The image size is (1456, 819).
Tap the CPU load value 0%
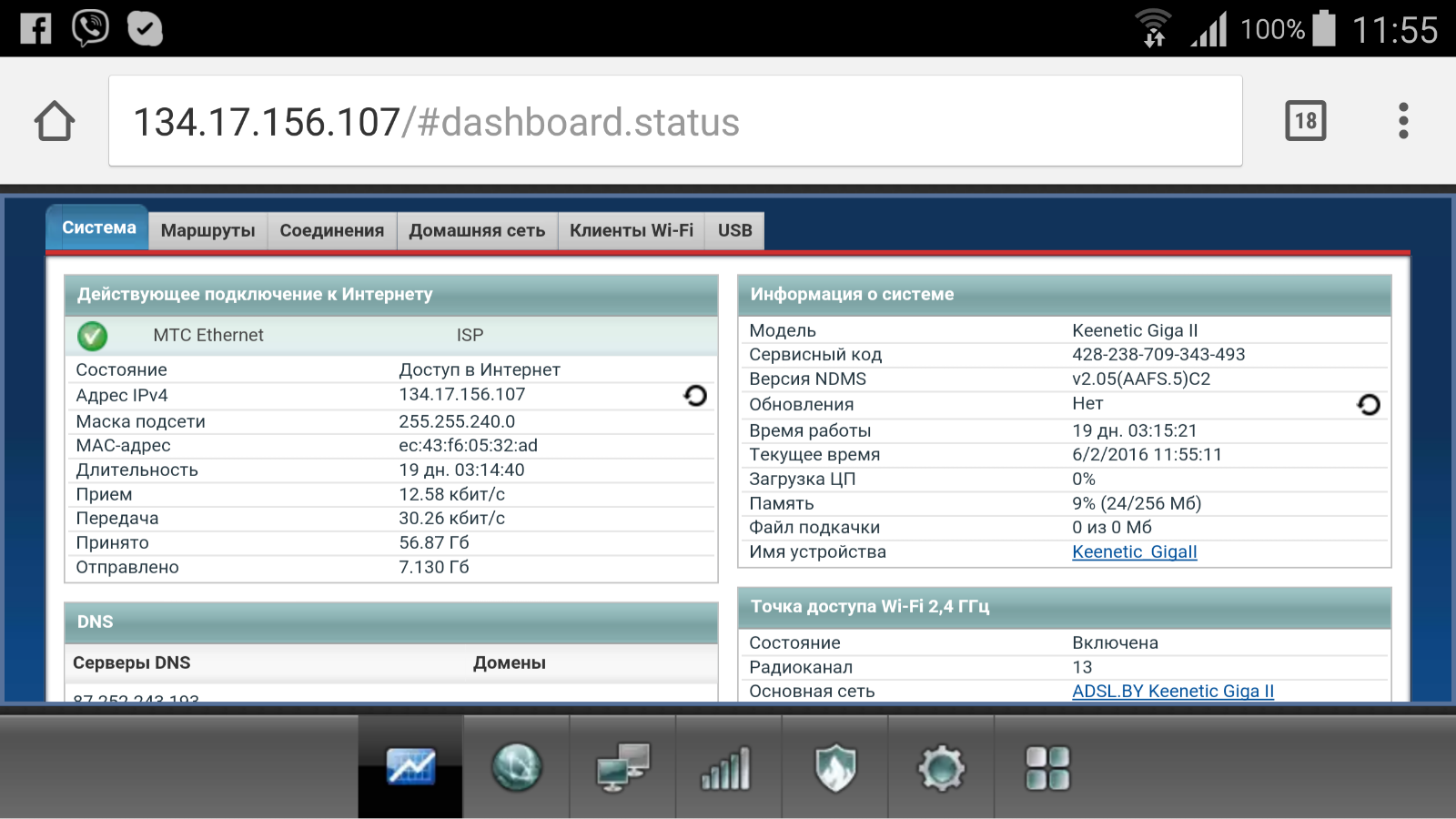pos(1084,479)
